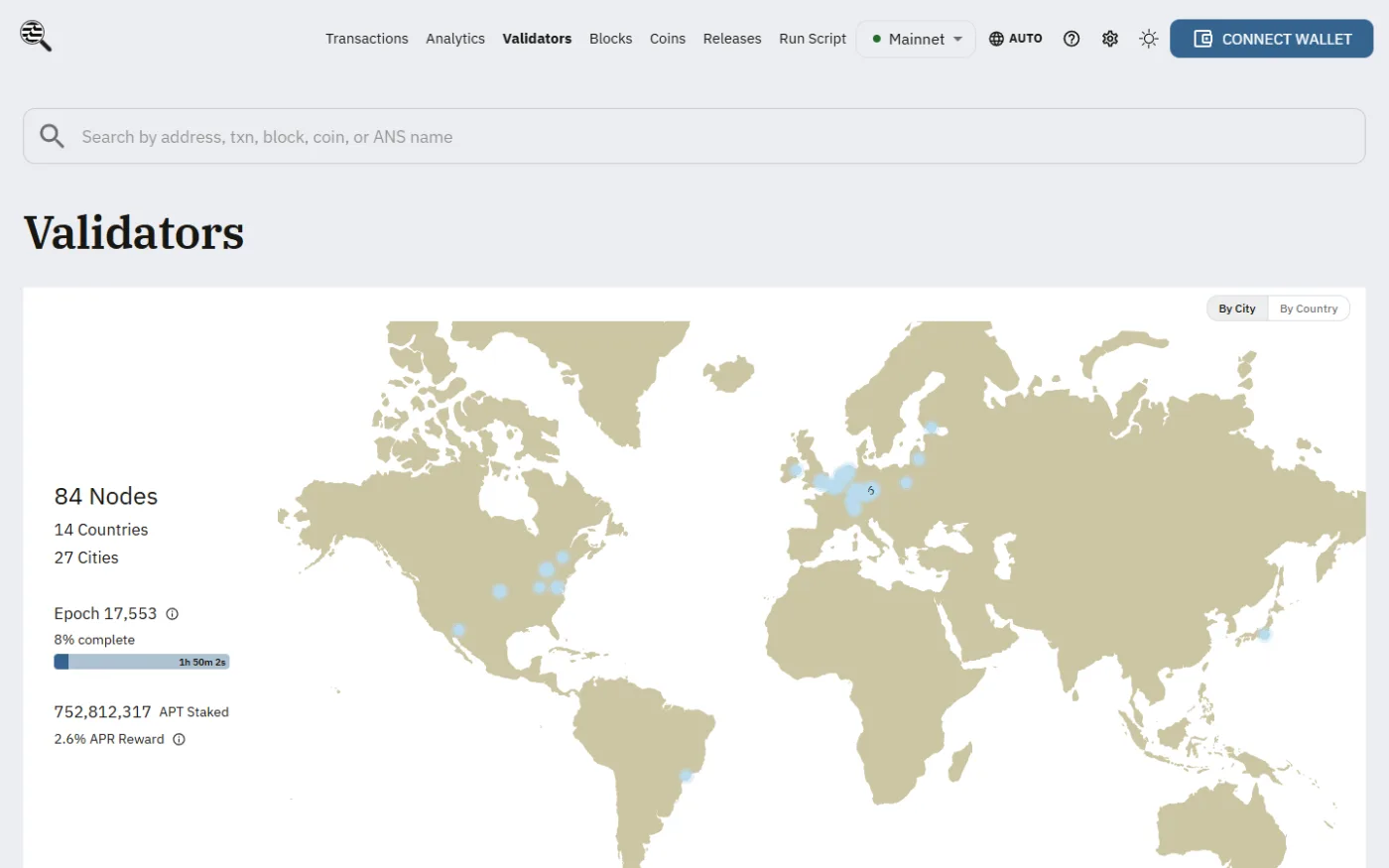The image size is (1389, 868).
Task: Expand the Mainnet network dropdown
Action: [916, 39]
